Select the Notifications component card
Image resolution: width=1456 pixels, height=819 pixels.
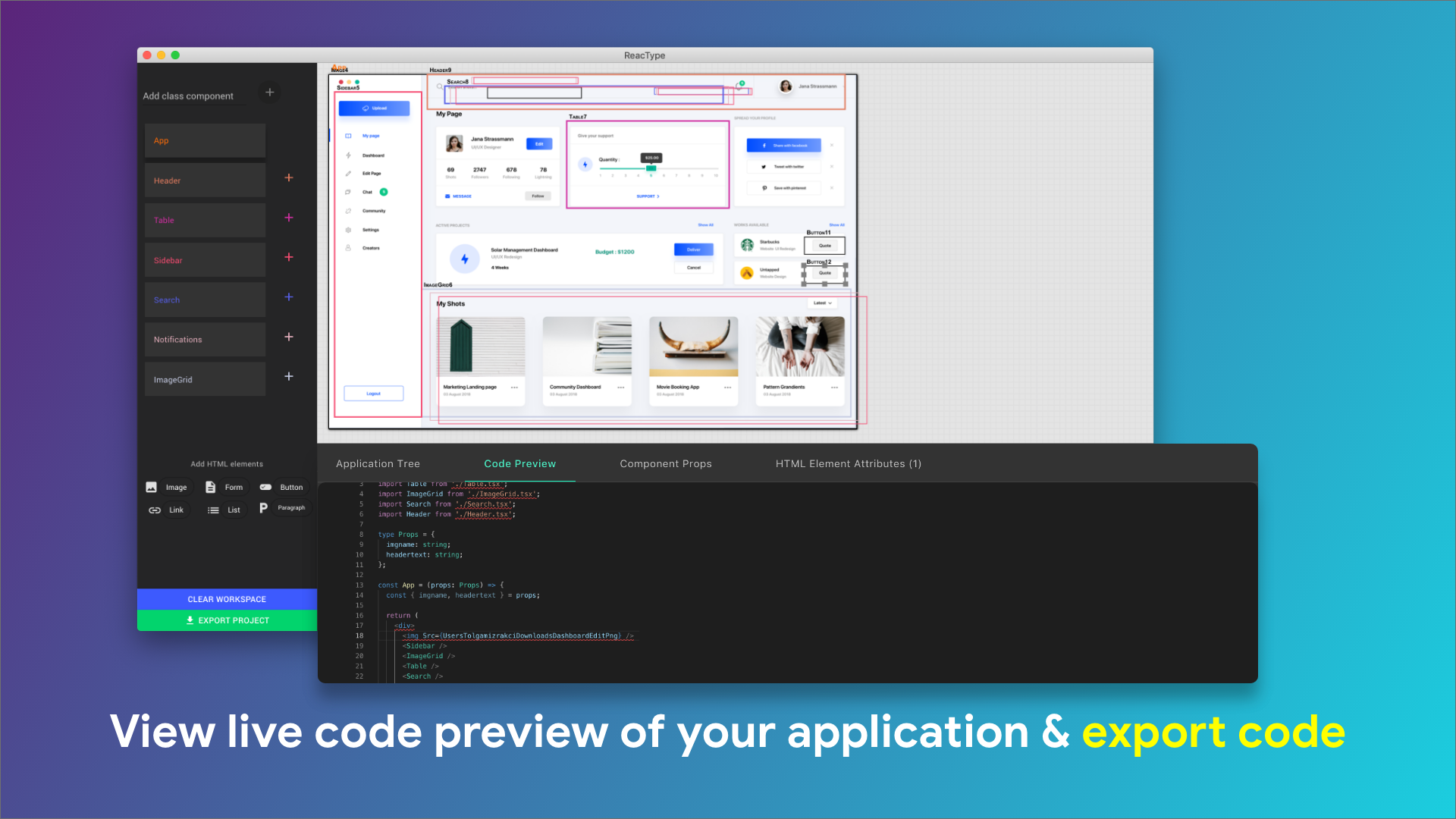tap(205, 340)
